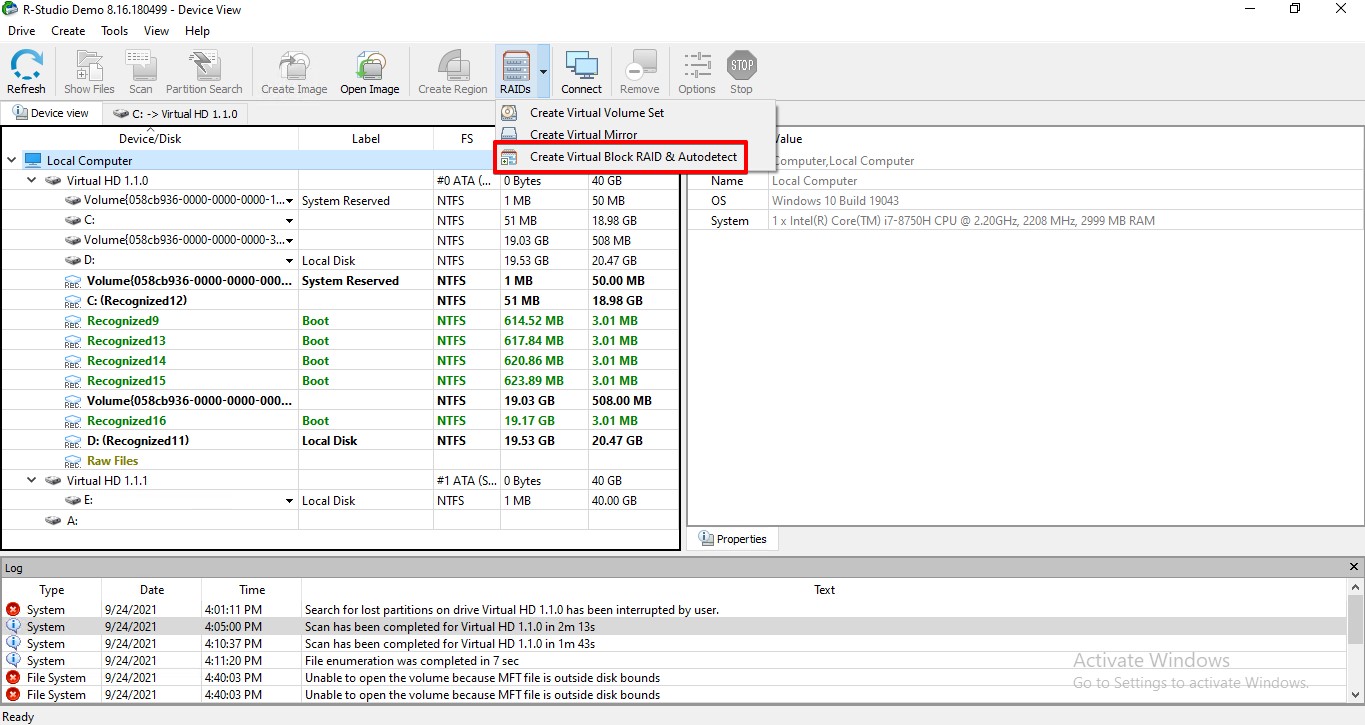Select the Open Image tool
The height and width of the screenshot is (725, 1365).
tap(369, 70)
